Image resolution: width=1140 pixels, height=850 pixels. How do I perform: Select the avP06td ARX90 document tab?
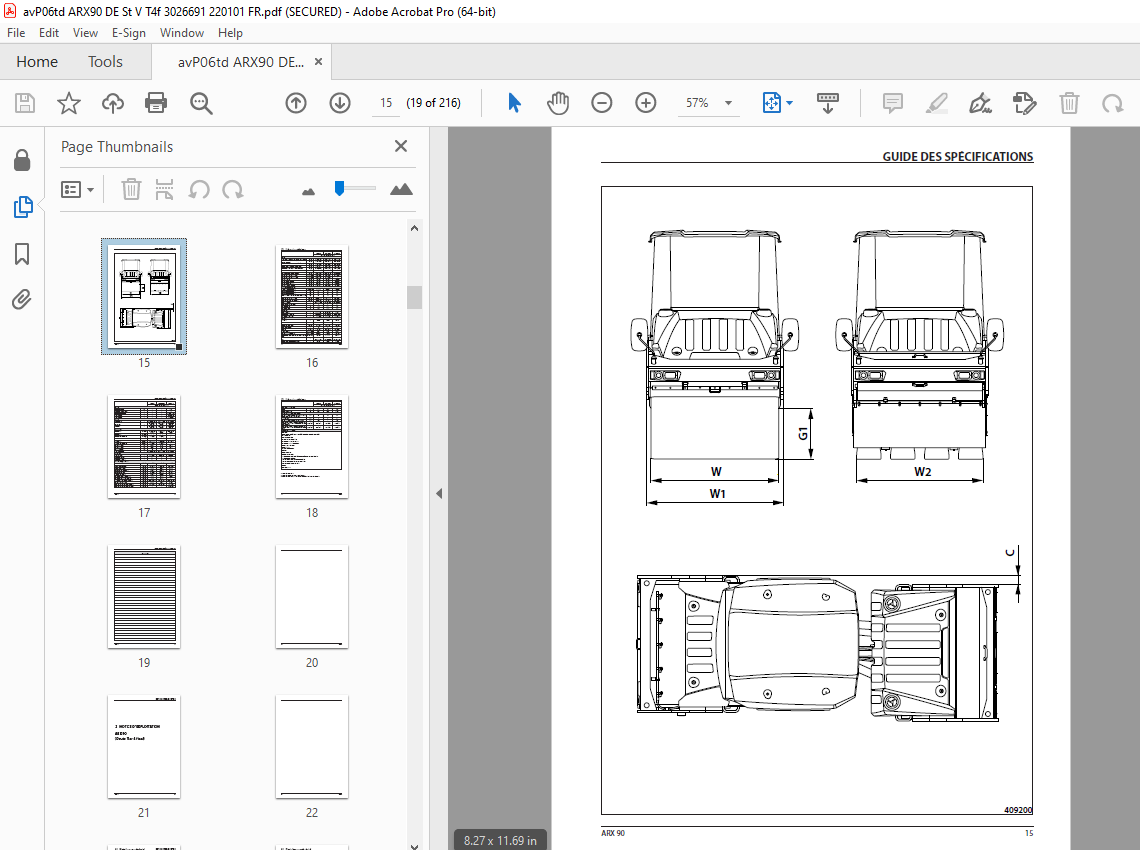[x=241, y=62]
